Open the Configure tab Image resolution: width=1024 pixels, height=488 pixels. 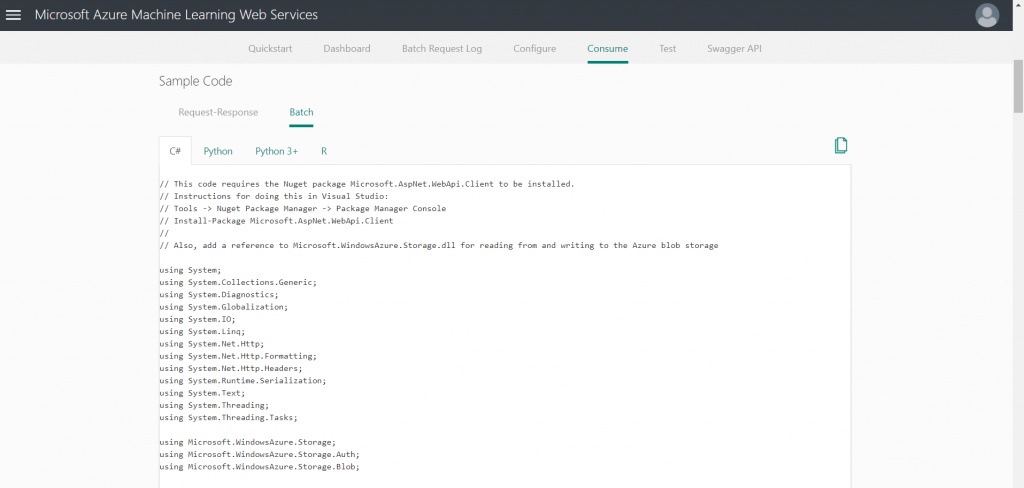click(x=535, y=49)
